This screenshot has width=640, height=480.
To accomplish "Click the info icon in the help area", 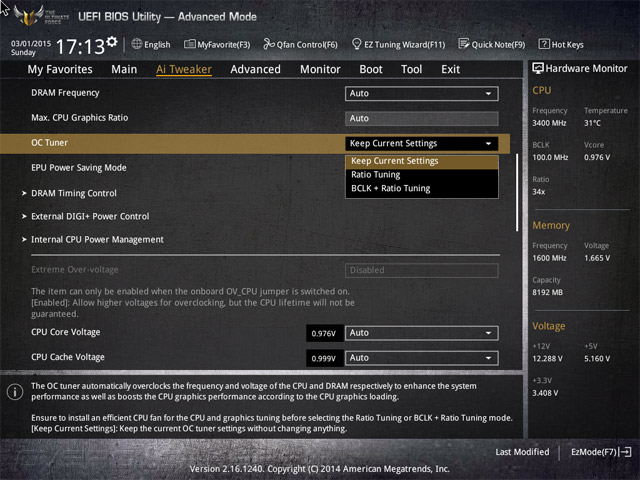I will (x=15, y=392).
